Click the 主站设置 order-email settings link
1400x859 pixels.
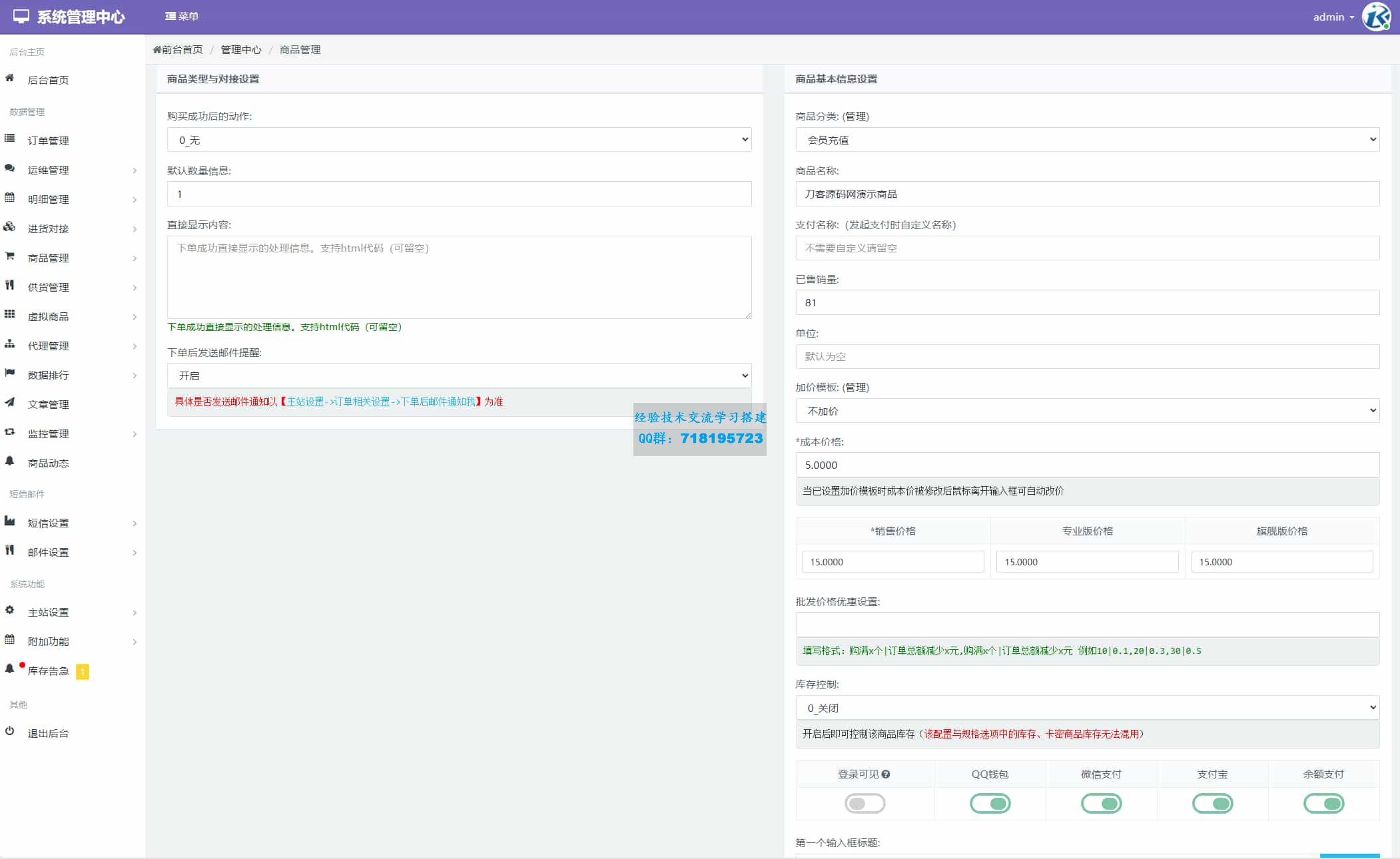tap(381, 402)
